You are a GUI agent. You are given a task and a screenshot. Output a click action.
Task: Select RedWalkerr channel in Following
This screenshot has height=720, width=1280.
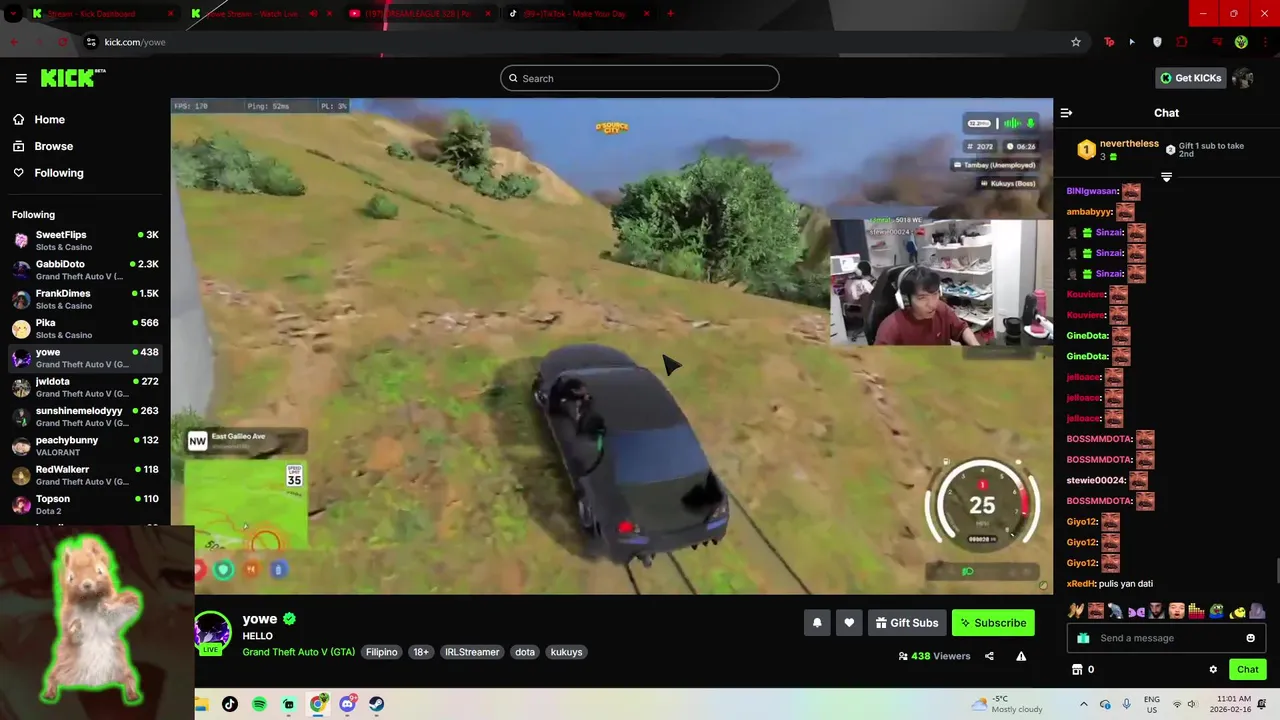[85, 475]
